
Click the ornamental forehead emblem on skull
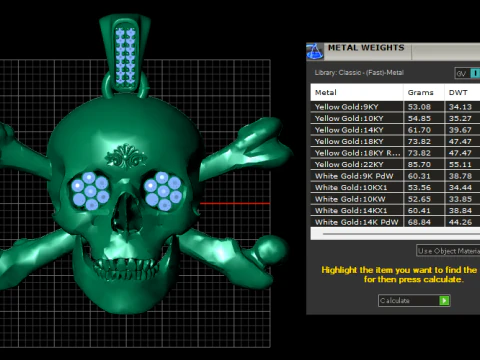point(126,156)
